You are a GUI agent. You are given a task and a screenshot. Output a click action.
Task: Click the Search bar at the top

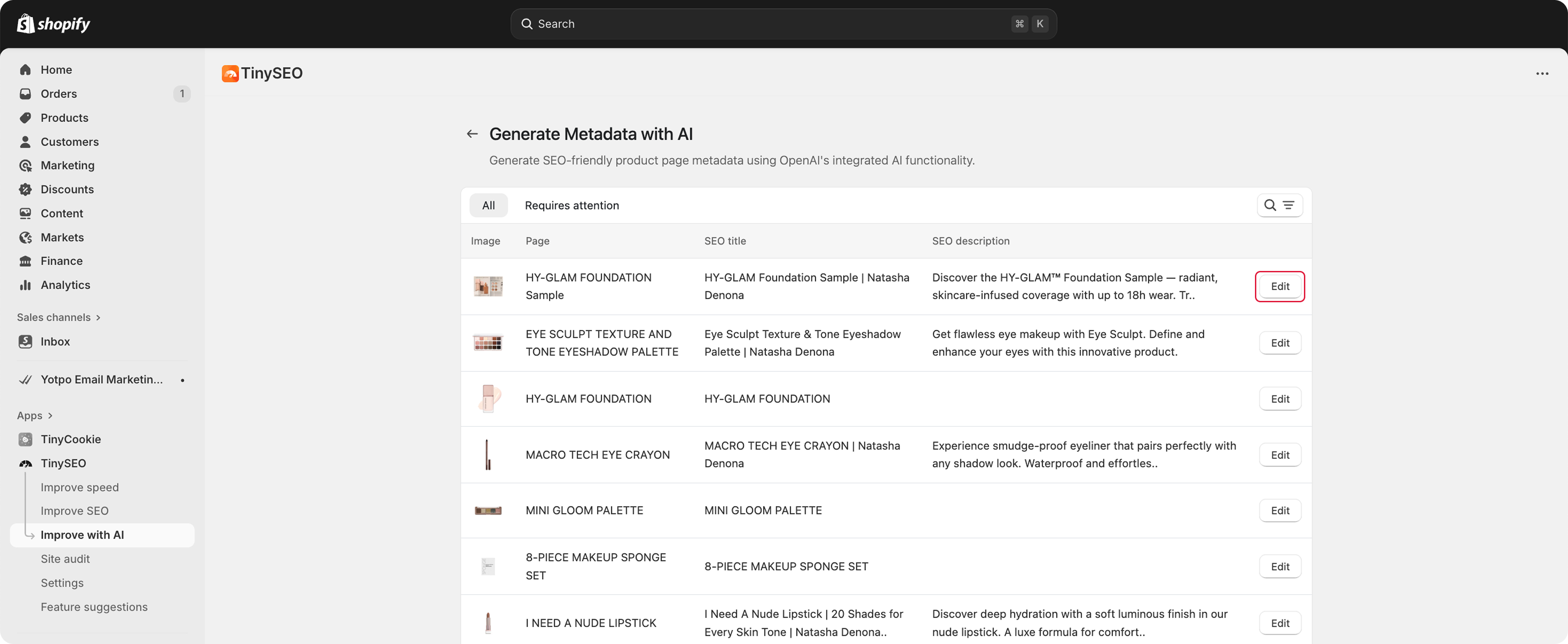pos(783,24)
